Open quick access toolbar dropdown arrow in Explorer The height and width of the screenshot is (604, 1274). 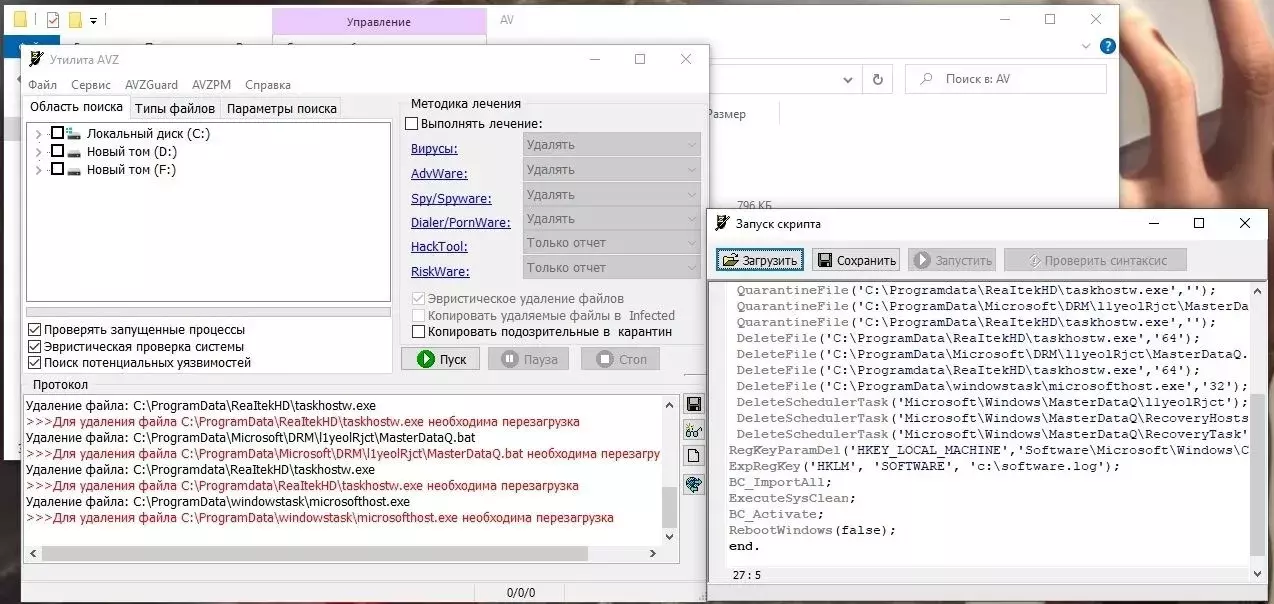click(x=93, y=20)
